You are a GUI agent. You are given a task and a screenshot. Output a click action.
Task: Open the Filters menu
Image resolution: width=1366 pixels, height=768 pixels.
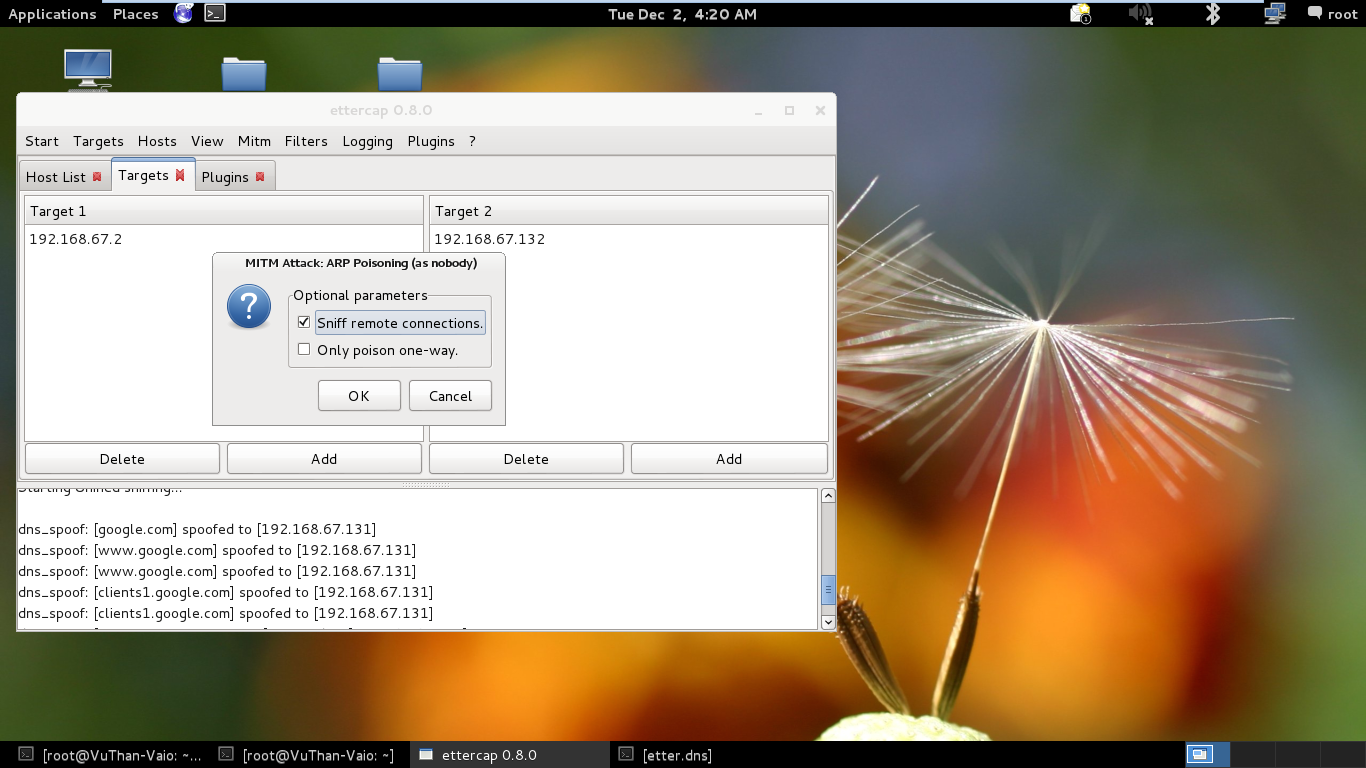[x=306, y=141]
